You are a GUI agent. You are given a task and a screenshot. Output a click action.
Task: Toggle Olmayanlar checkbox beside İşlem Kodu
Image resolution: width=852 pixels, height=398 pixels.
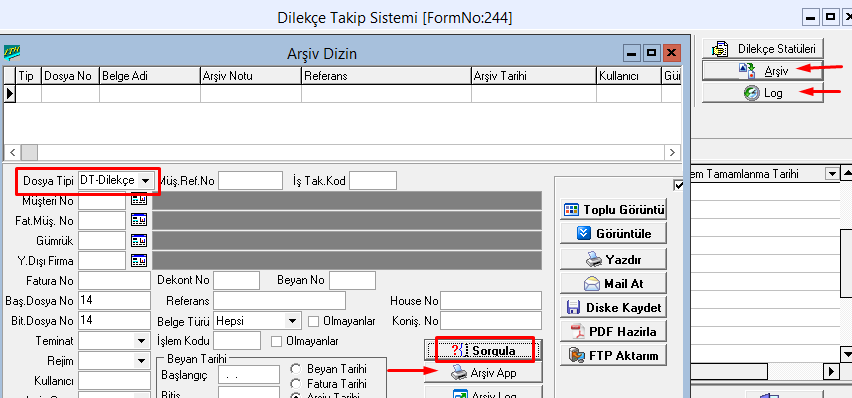(277, 341)
